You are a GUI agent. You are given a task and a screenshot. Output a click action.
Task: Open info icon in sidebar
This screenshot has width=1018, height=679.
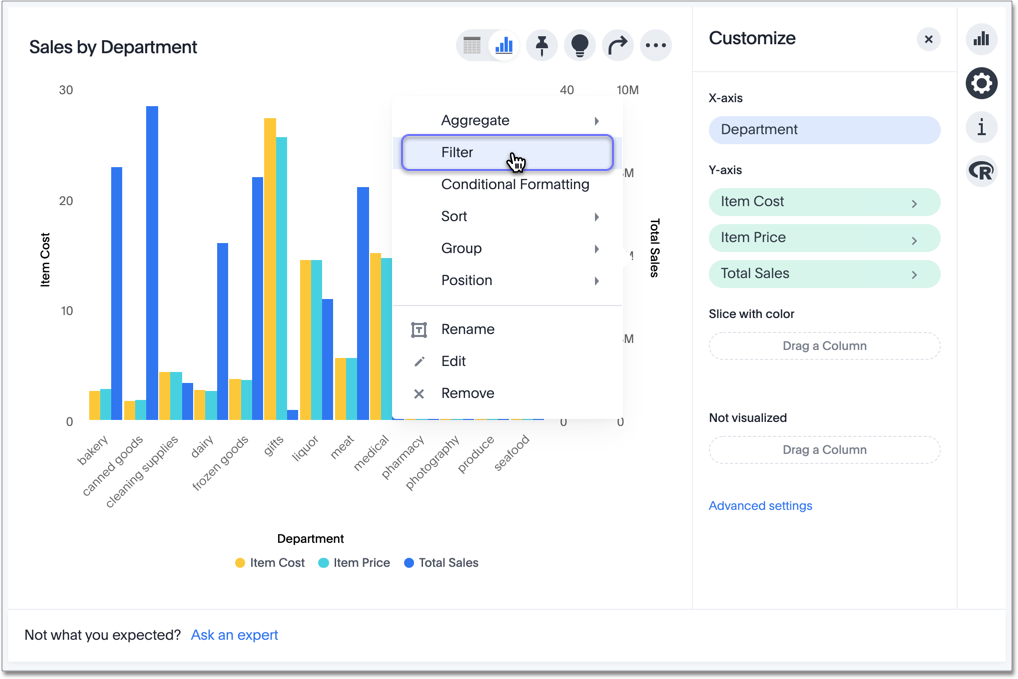coord(981,127)
